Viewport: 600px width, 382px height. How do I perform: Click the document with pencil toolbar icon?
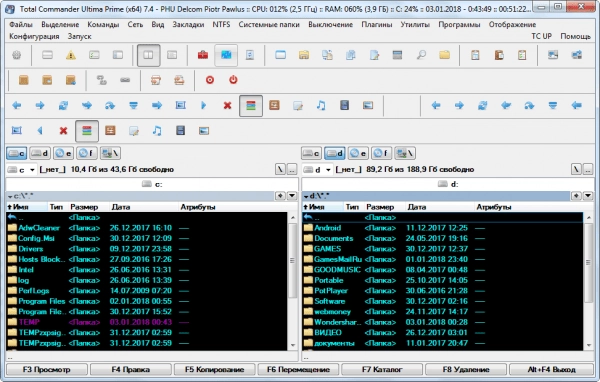pos(374,55)
